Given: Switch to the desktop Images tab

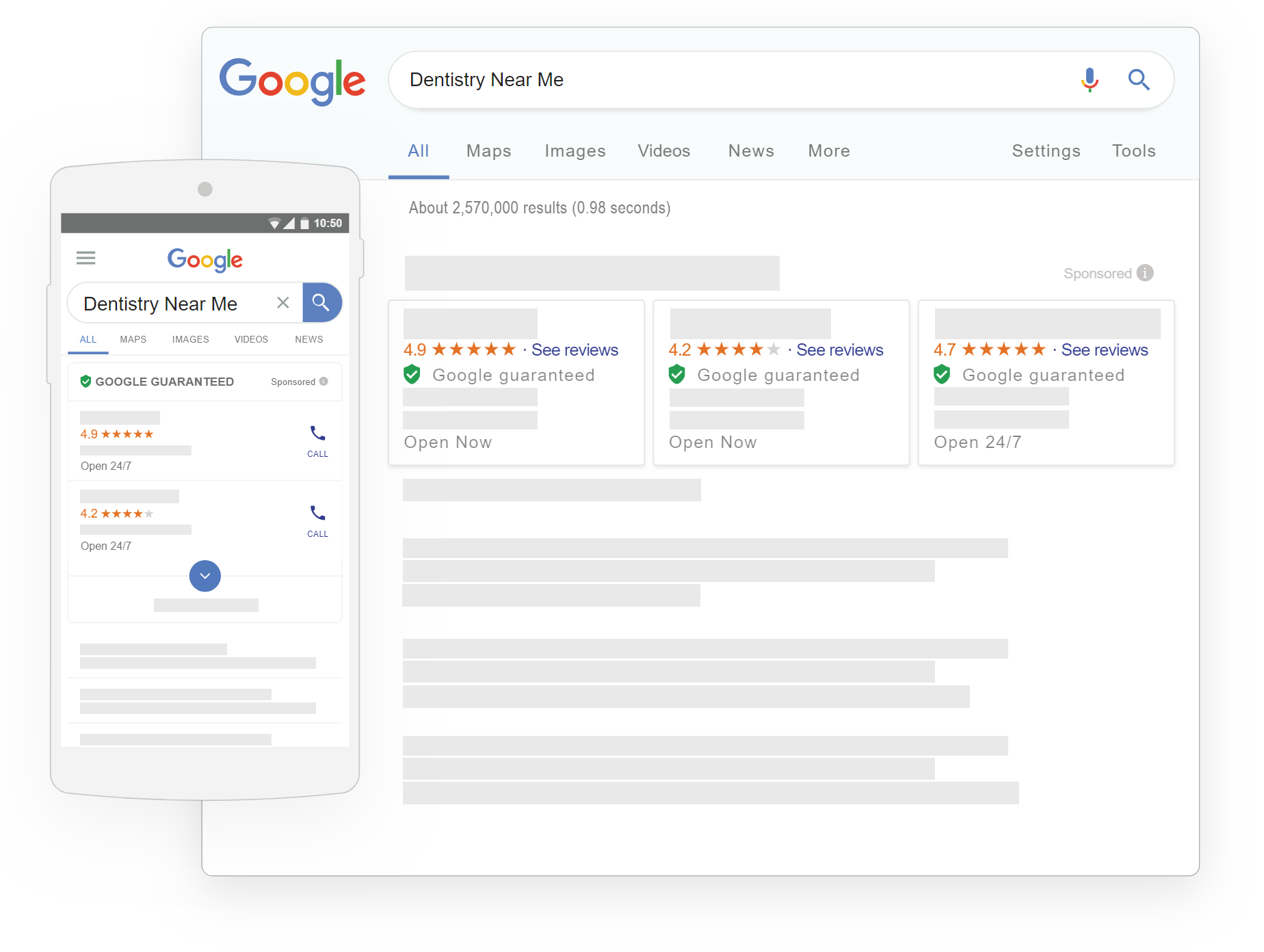Looking at the screenshot, I should click(575, 151).
